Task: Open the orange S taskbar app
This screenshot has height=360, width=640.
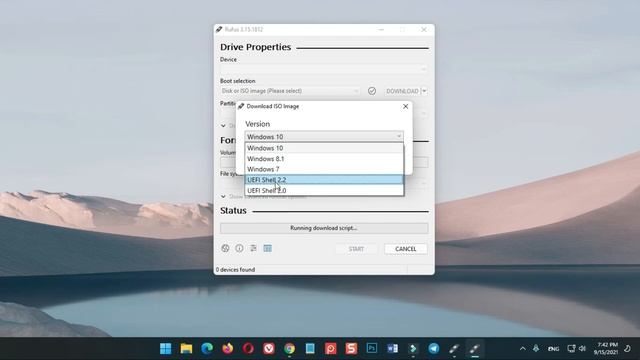Action: tap(351, 349)
